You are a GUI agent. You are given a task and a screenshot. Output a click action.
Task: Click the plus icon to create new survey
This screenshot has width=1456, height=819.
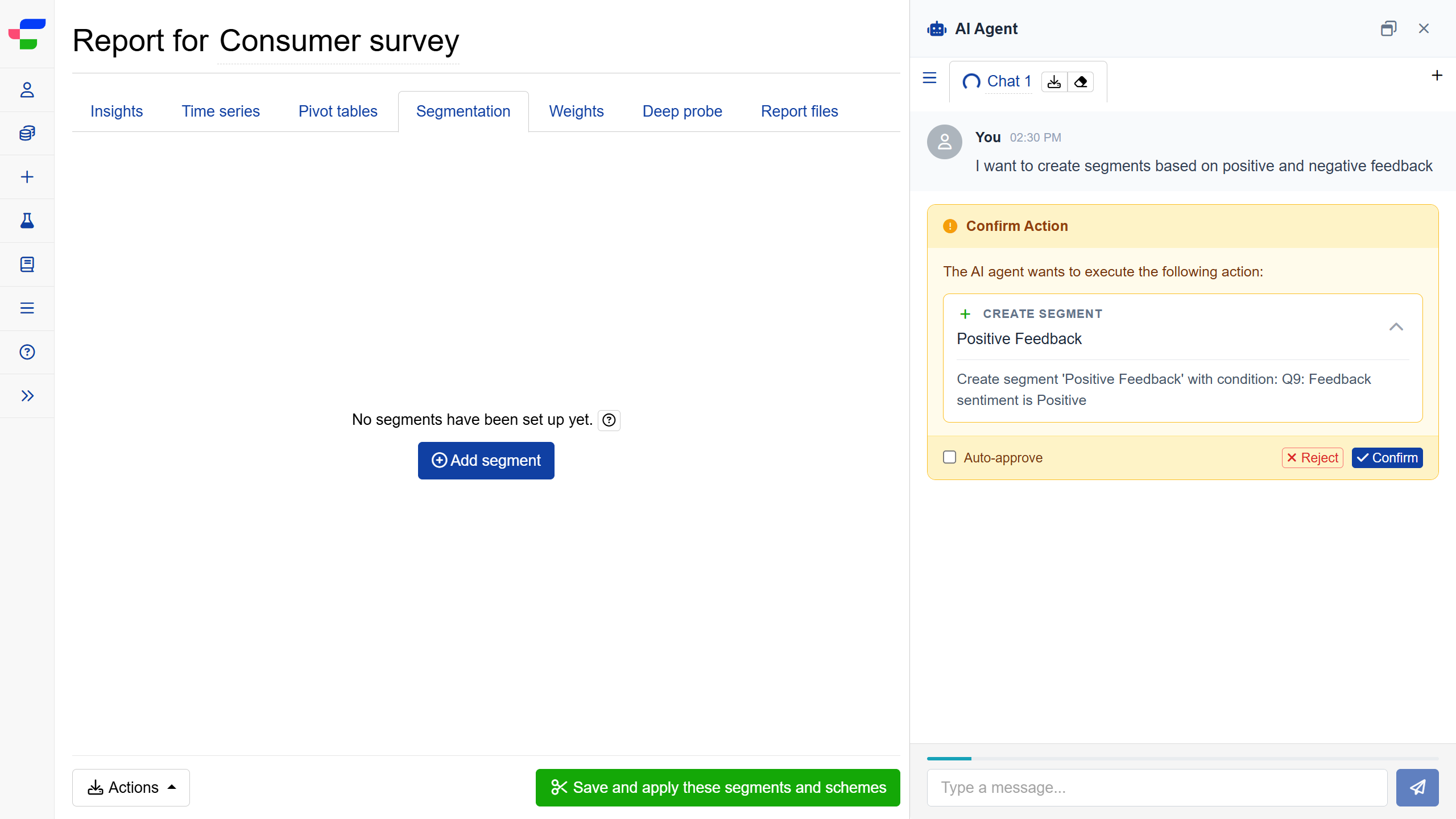27,176
